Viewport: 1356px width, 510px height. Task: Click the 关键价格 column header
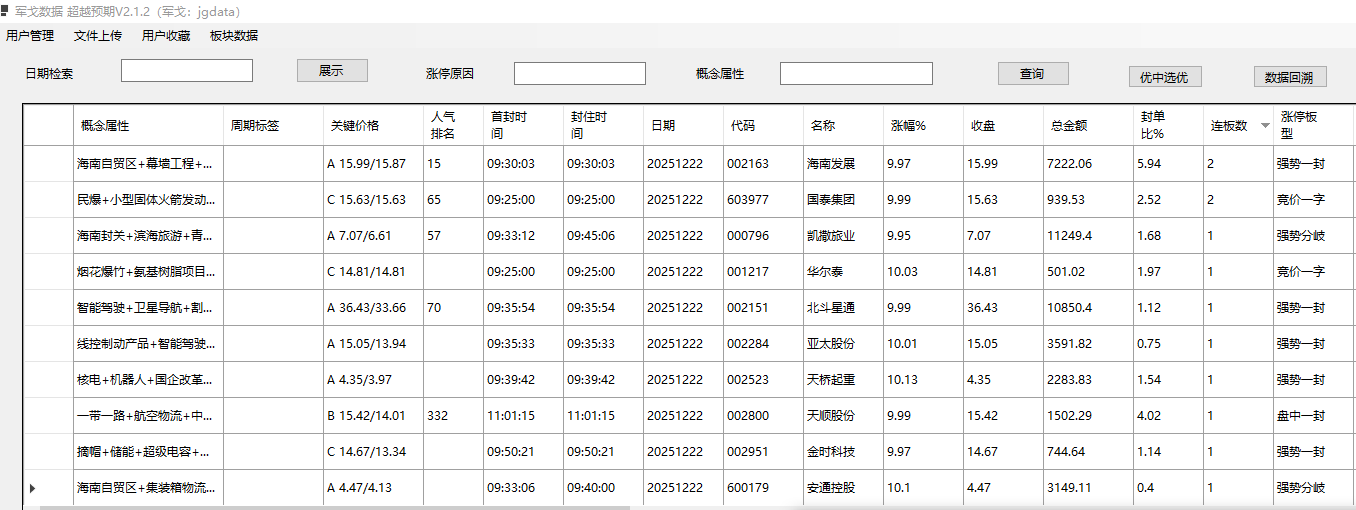[x=373, y=125]
